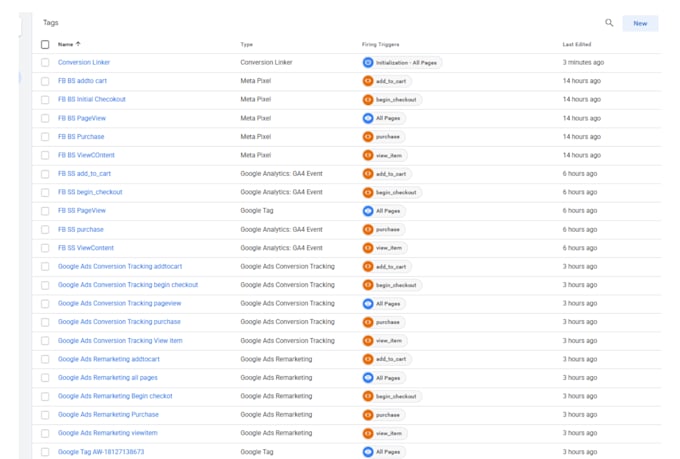Tick checkbox for FB SS add_to_cart
Screen dimensions: 680x459
point(45,174)
